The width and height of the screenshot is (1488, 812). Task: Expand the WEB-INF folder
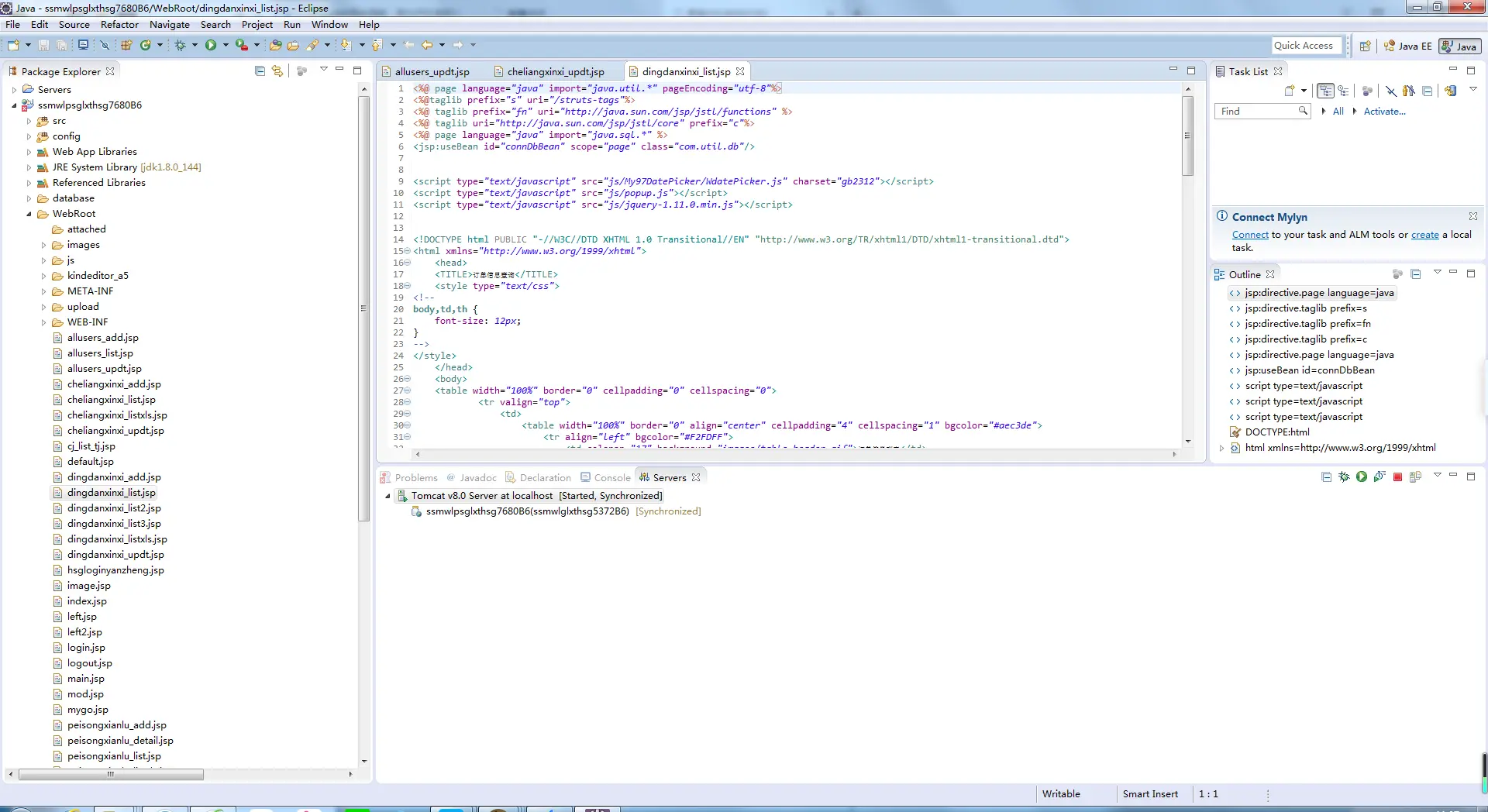[x=43, y=322]
